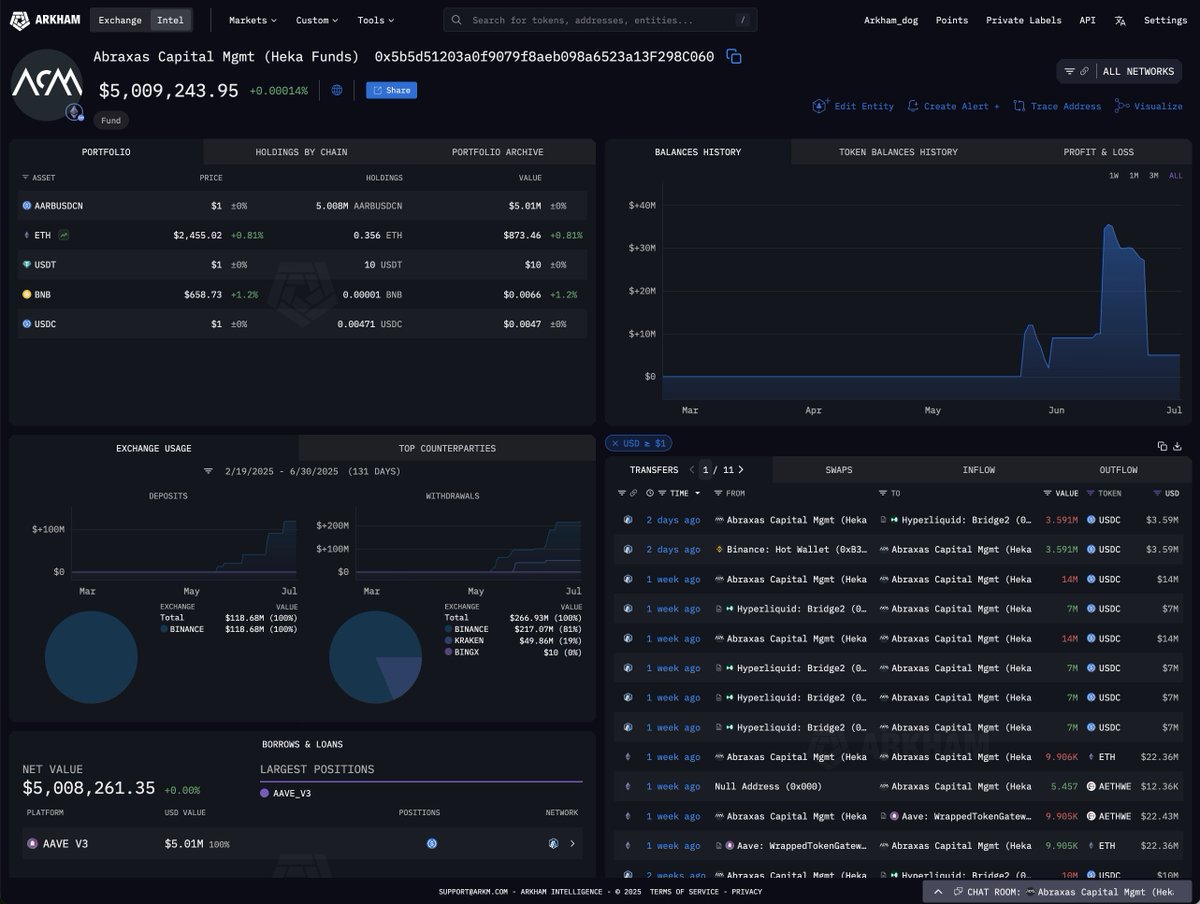Click the Share button
1200x904 pixels.
click(x=391, y=90)
